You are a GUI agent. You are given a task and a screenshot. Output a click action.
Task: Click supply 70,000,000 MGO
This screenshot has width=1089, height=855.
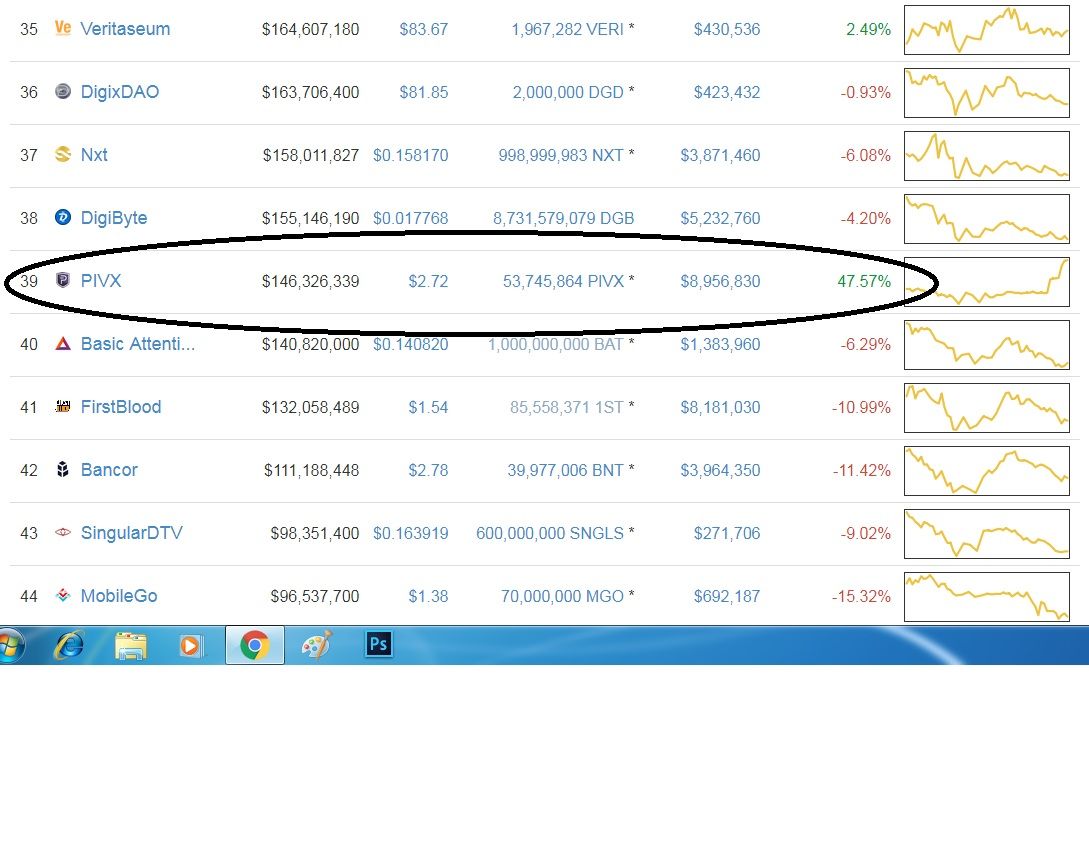point(563,596)
